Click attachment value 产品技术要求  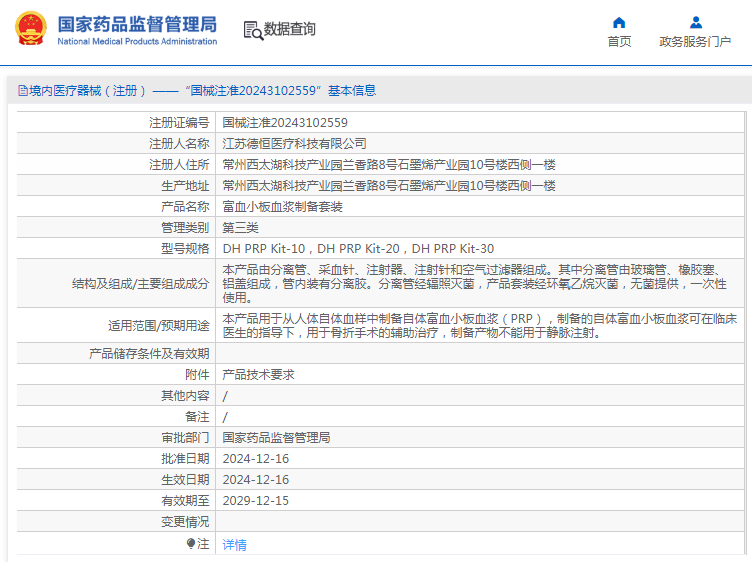(258, 375)
